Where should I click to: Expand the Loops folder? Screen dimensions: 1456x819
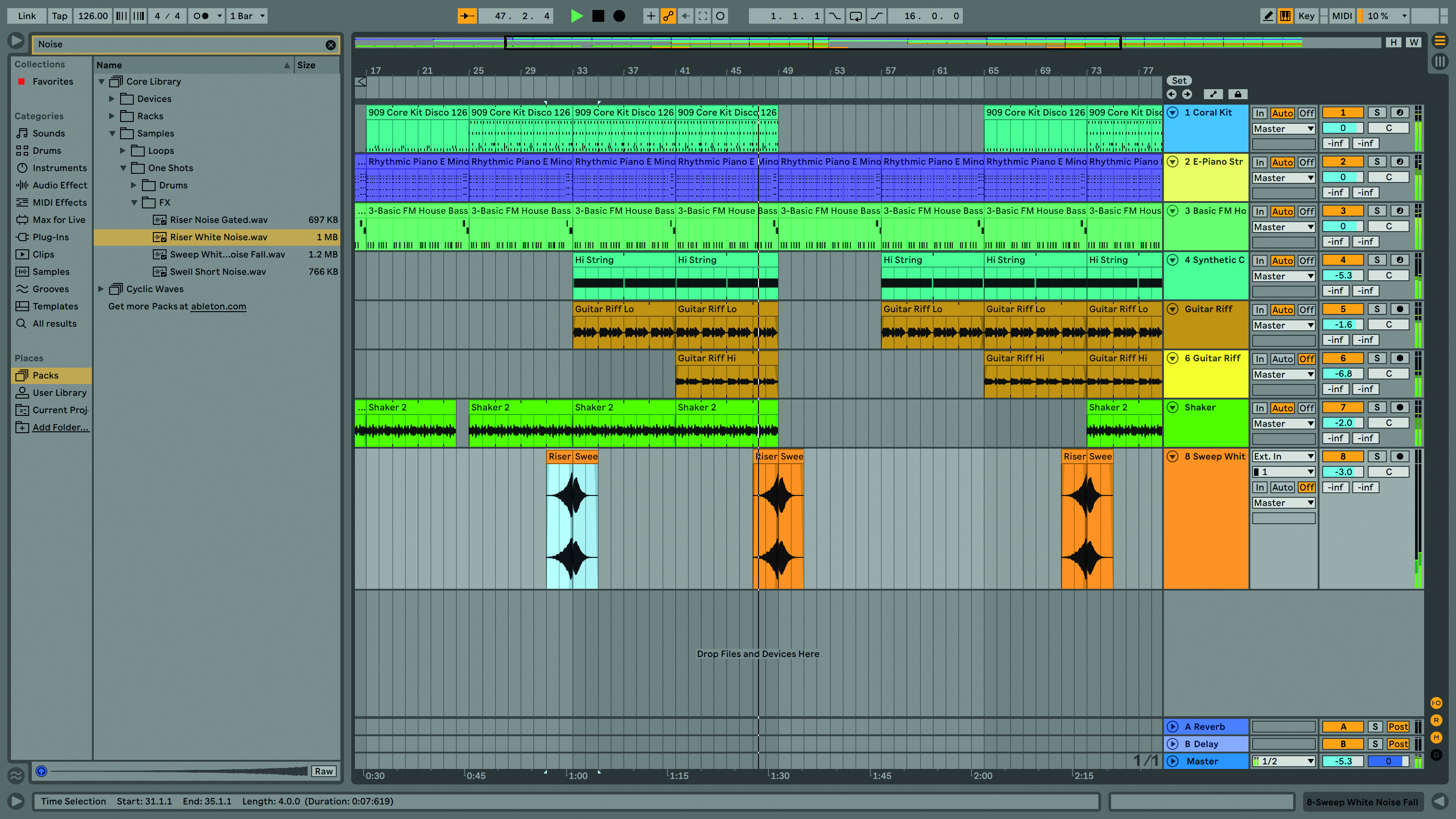point(123,151)
